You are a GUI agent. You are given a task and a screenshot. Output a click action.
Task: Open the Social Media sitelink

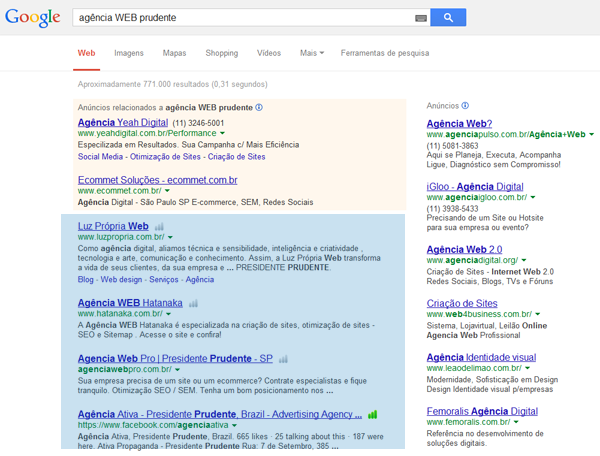(x=100, y=157)
